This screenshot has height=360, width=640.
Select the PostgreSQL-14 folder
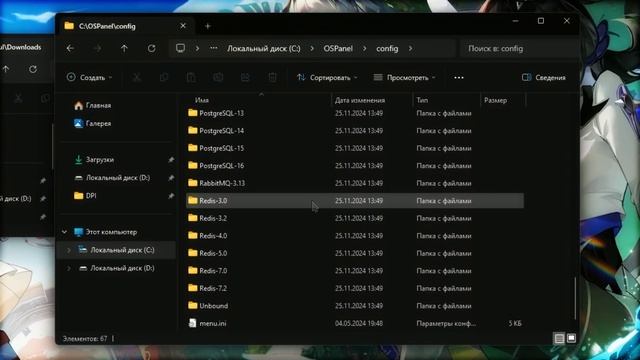(355, 131)
